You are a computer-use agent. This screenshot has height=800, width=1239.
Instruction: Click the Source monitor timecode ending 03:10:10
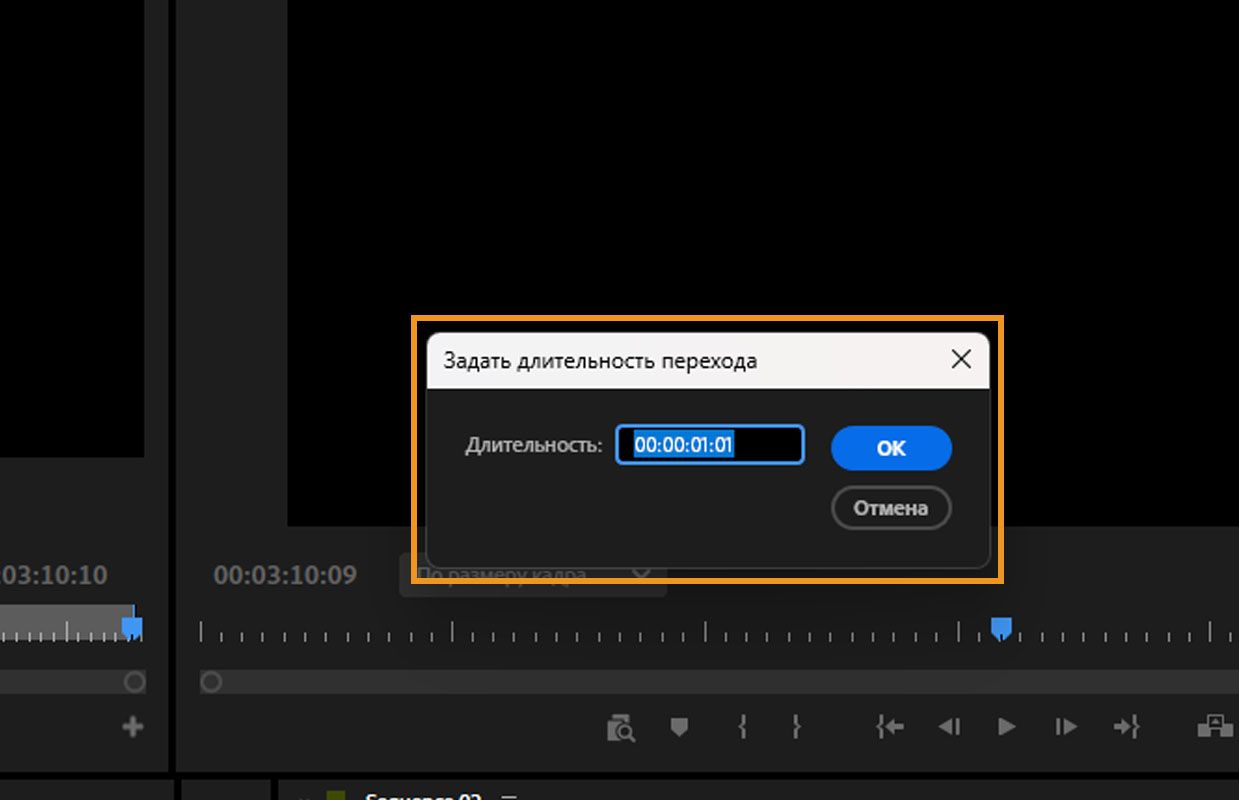(x=54, y=575)
